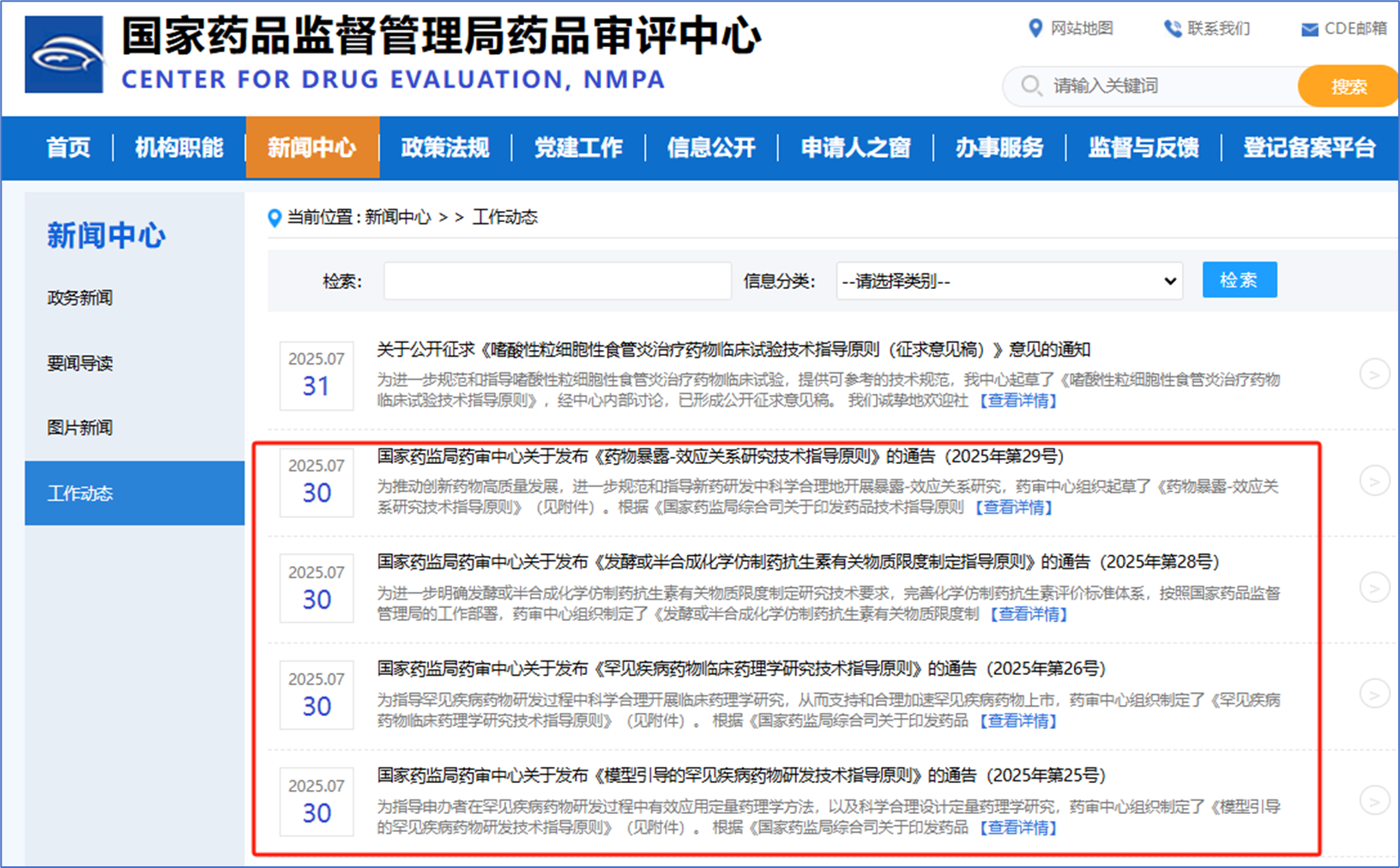This screenshot has height=868, width=1400.
Task: Open the 机构职能 nav tab
Action: [x=179, y=148]
